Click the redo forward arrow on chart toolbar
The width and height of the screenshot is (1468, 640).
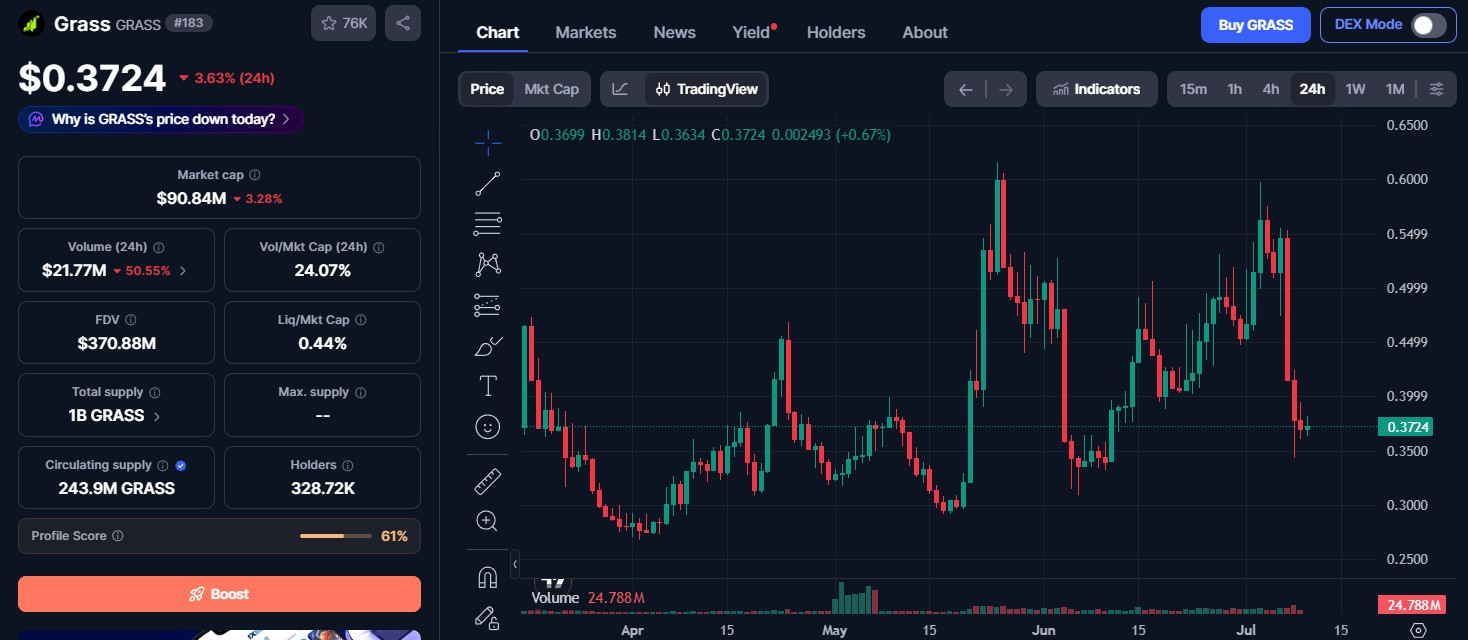tap(1006, 89)
